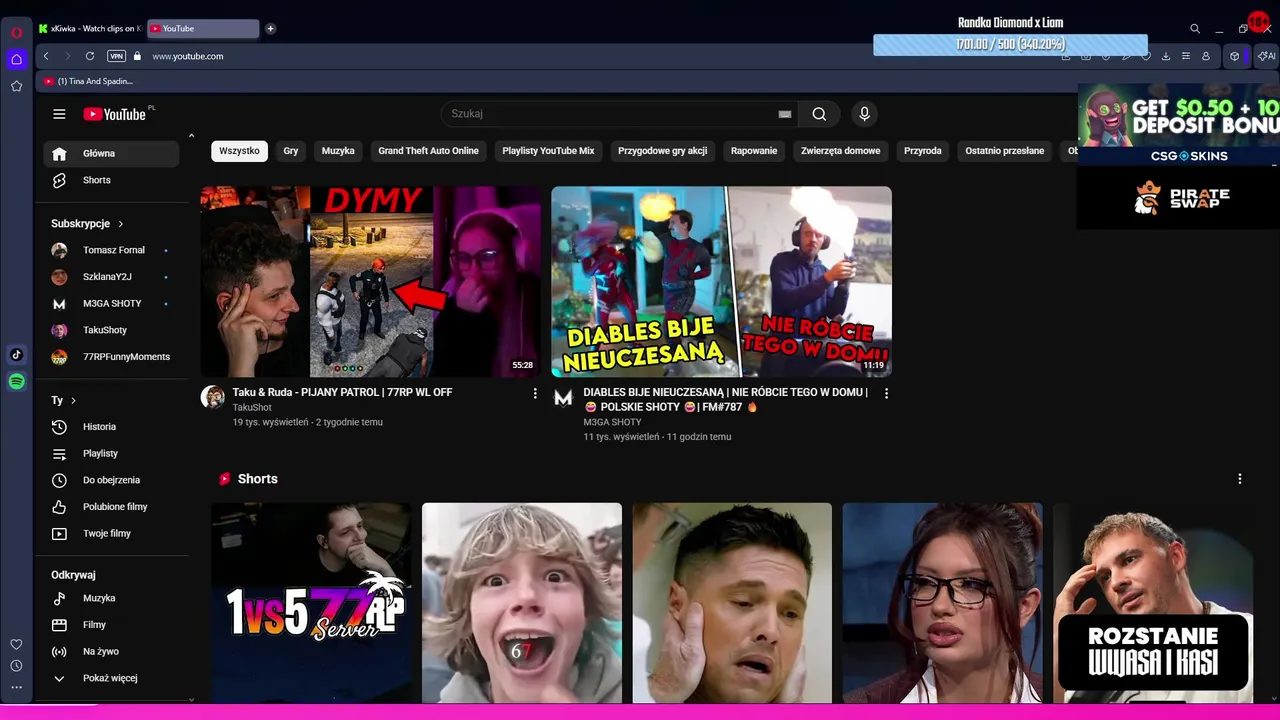Click the padlock site info icon
Screen dimensions: 1280x720
137,56
